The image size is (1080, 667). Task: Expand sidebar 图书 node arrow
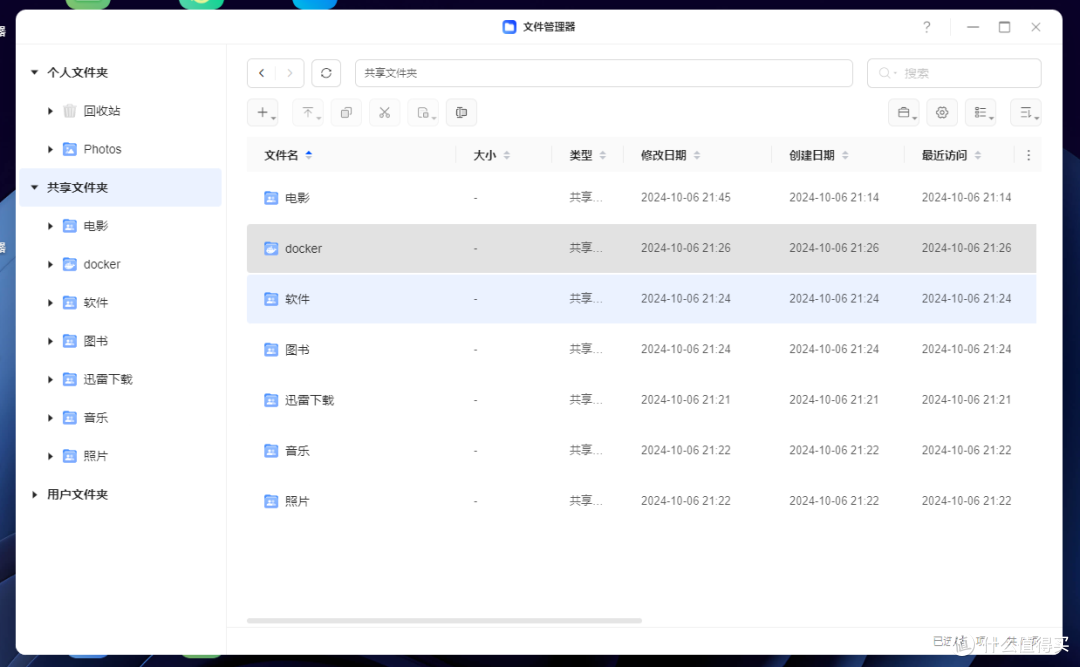coord(50,341)
